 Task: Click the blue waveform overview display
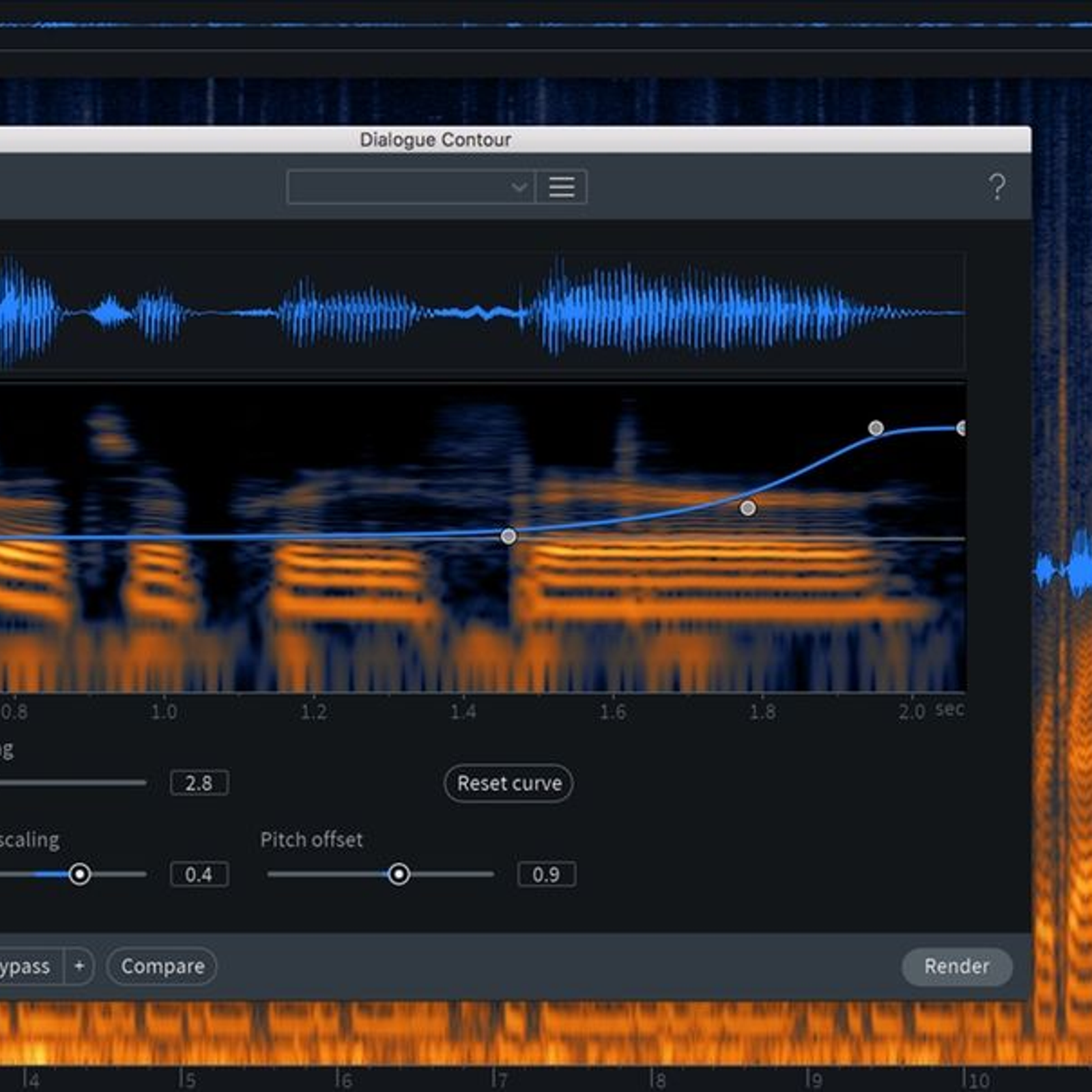[x=482, y=312]
